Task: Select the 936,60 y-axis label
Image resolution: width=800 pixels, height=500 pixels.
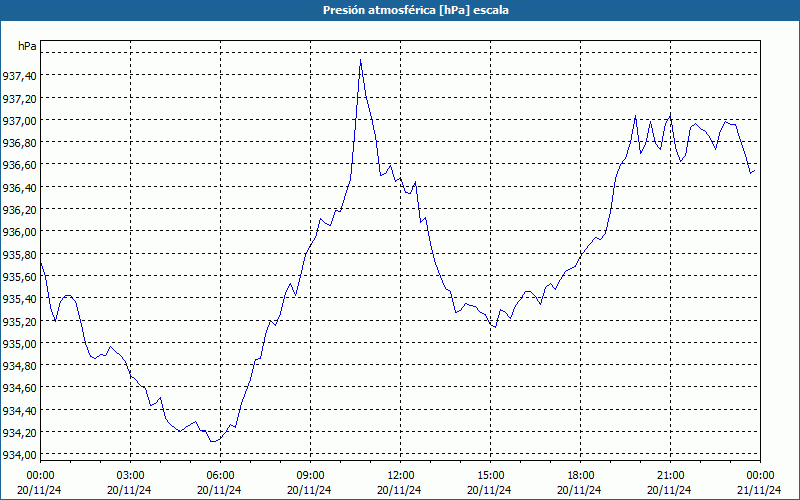Action: coord(19,165)
